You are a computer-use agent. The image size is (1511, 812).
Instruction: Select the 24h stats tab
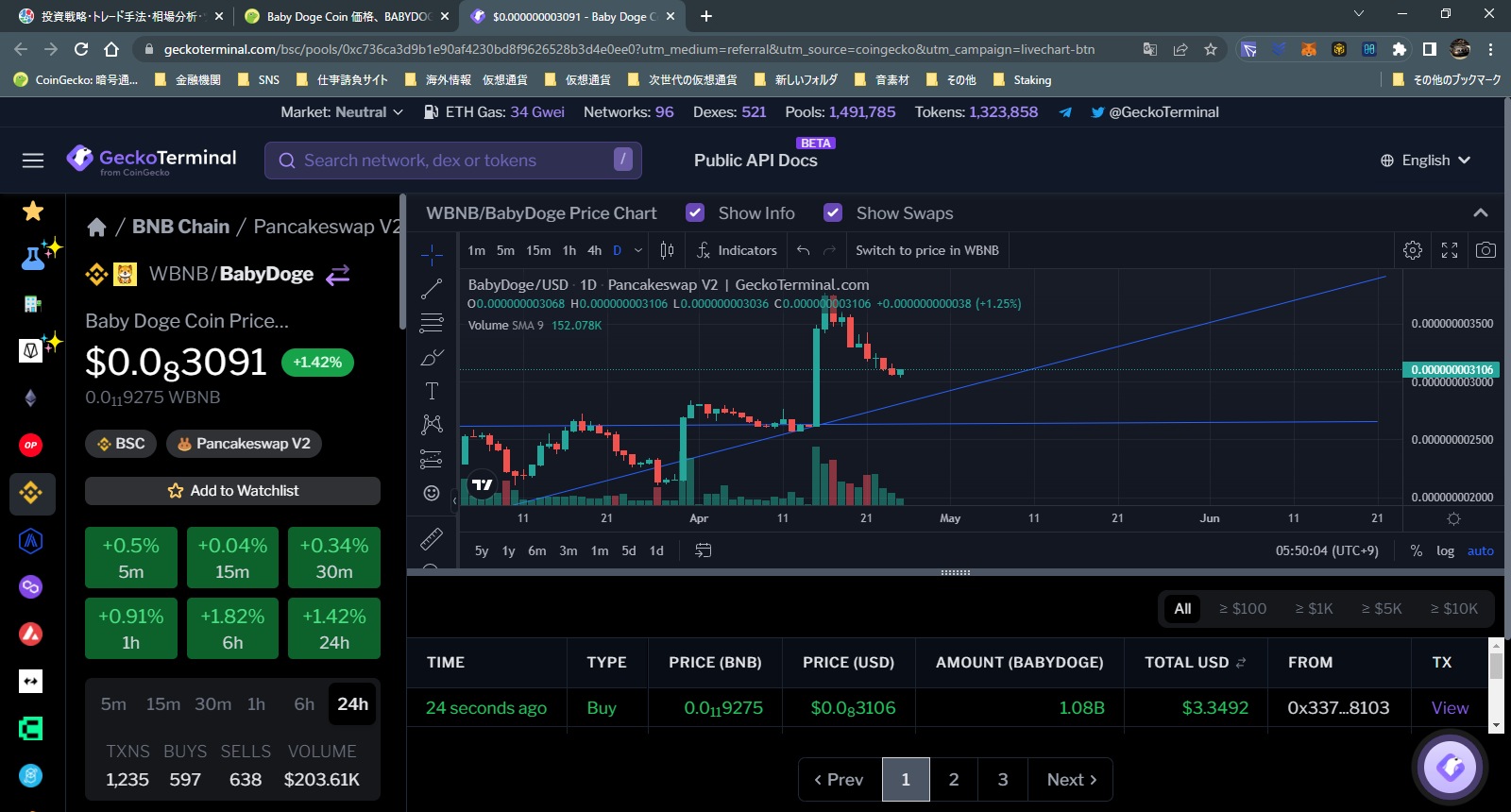click(x=353, y=704)
